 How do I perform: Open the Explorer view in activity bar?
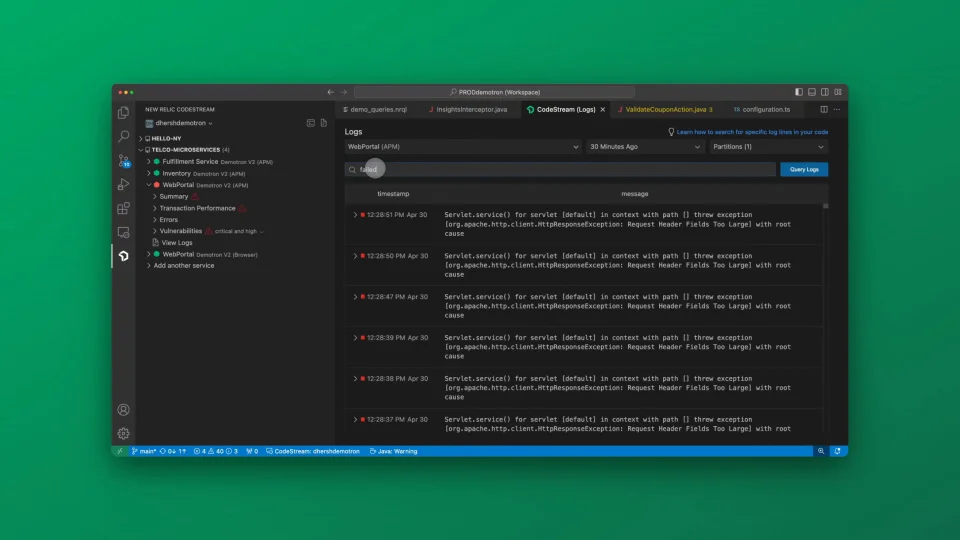123,113
